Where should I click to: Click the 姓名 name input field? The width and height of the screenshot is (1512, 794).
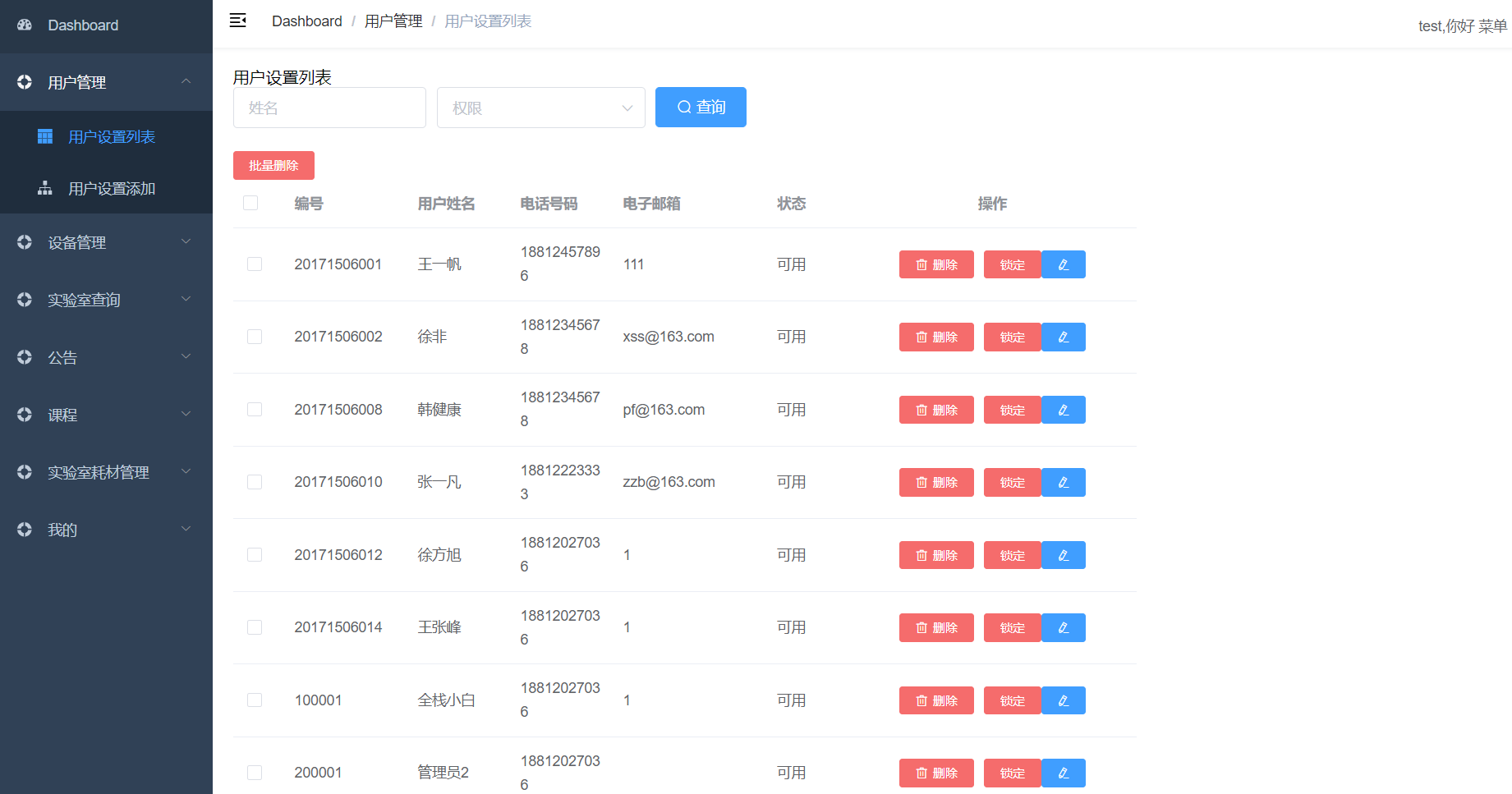(x=329, y=108)
